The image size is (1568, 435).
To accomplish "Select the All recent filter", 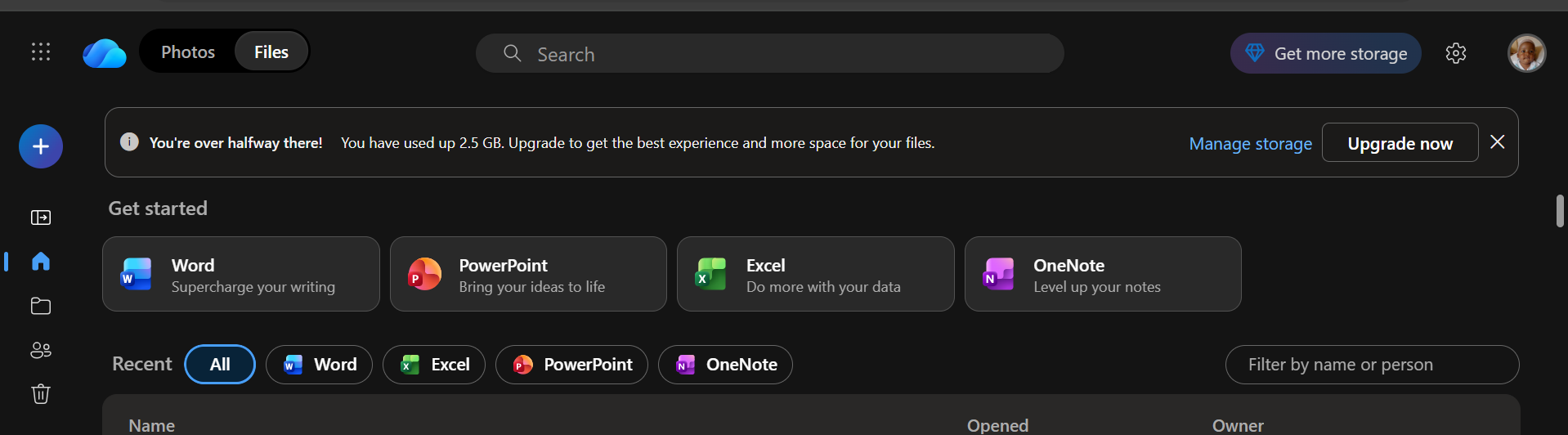I will point(220,365).
